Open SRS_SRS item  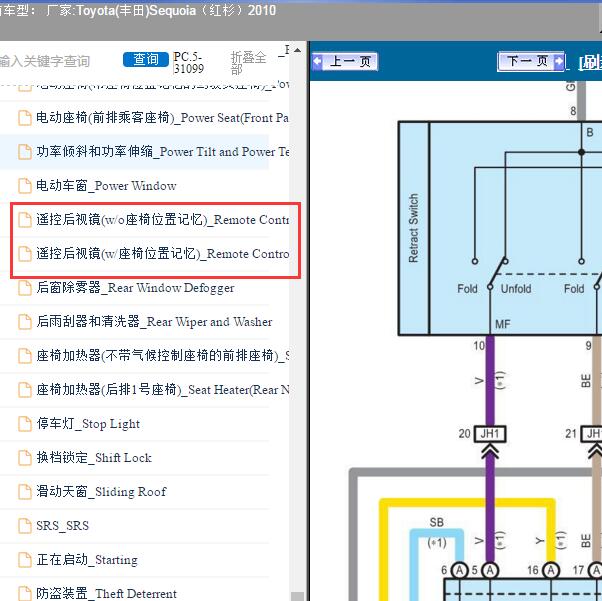coord(63,525)
